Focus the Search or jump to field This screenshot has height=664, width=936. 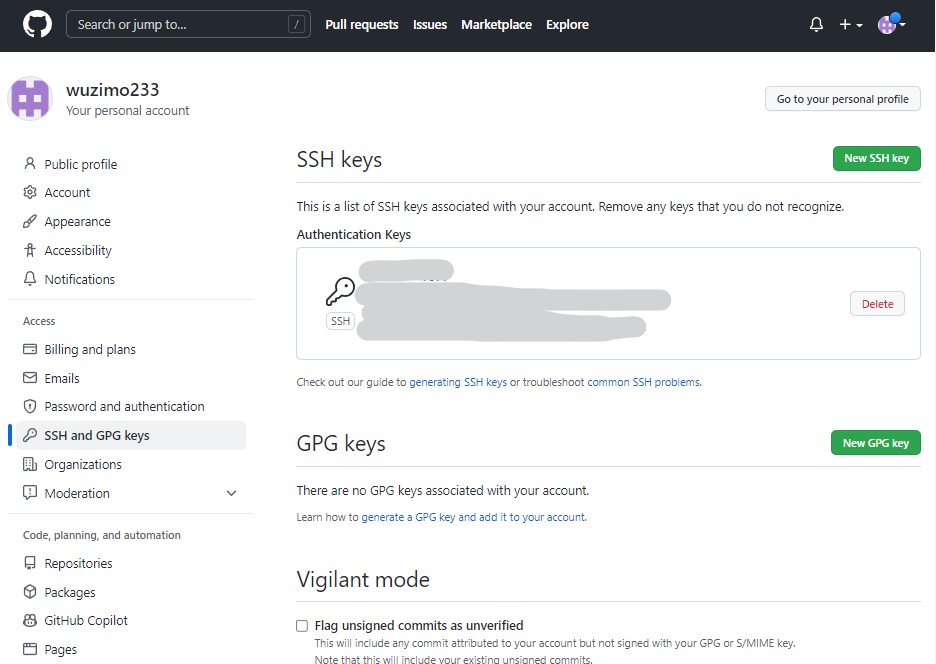(188, 25)
